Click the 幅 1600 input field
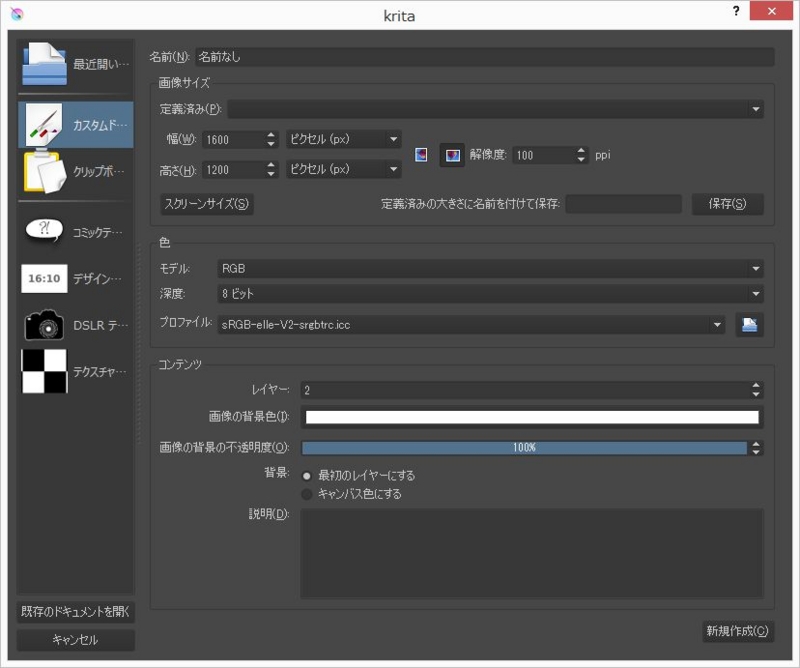The width and height of the screenshot is (800, 668). (234, 139)
